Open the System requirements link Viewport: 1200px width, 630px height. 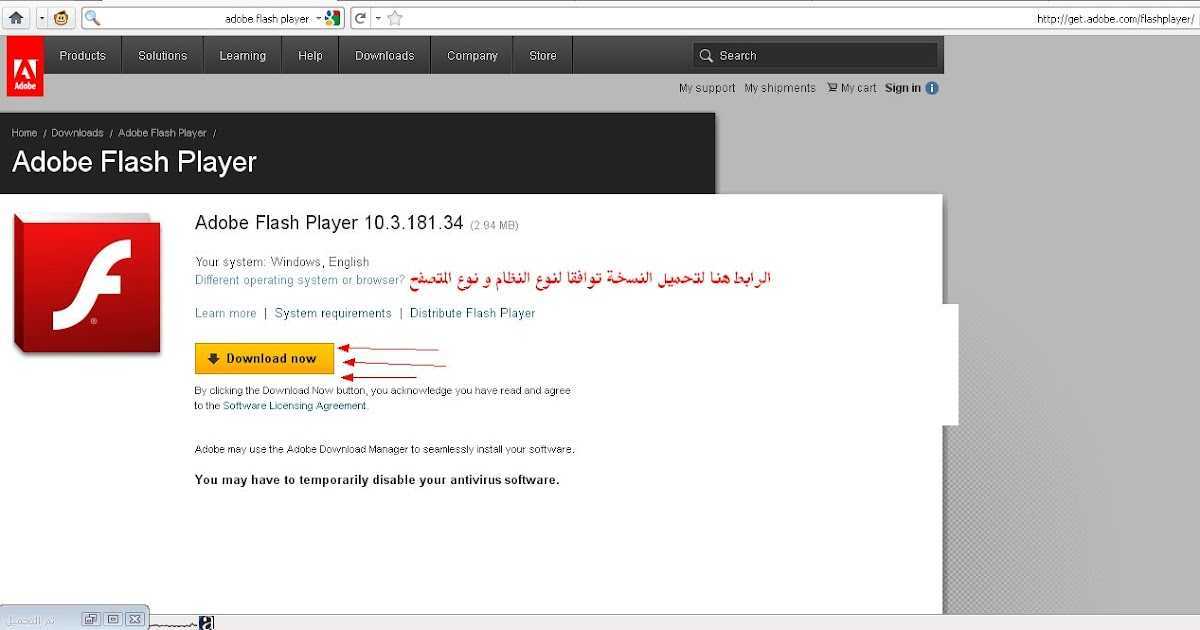(333, 313)
